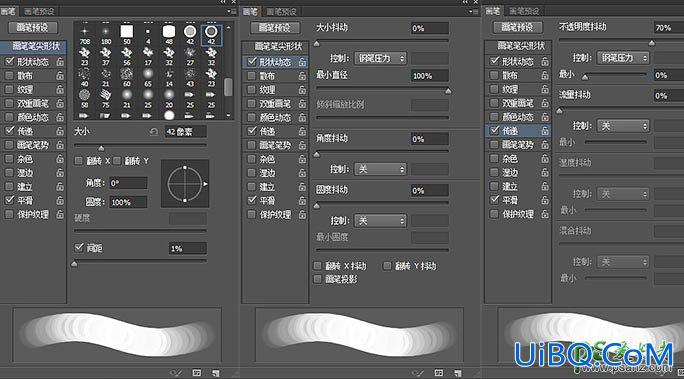
Task: Select the speckled brush tip numbered 40
Action: [x=85, y=77]
